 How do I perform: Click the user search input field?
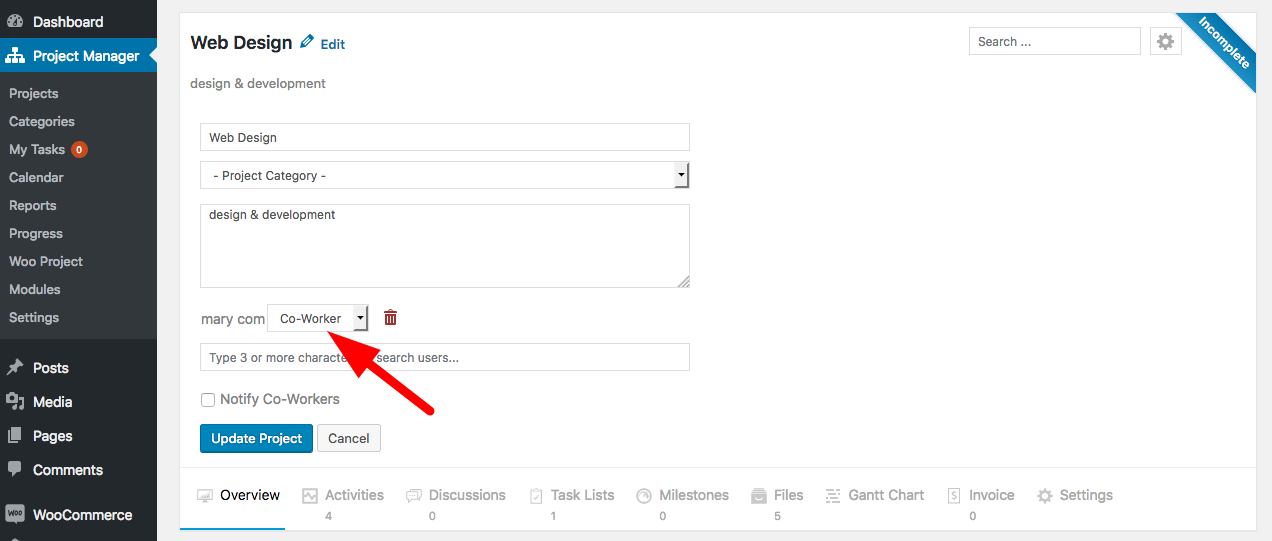[x=445, y=357]
